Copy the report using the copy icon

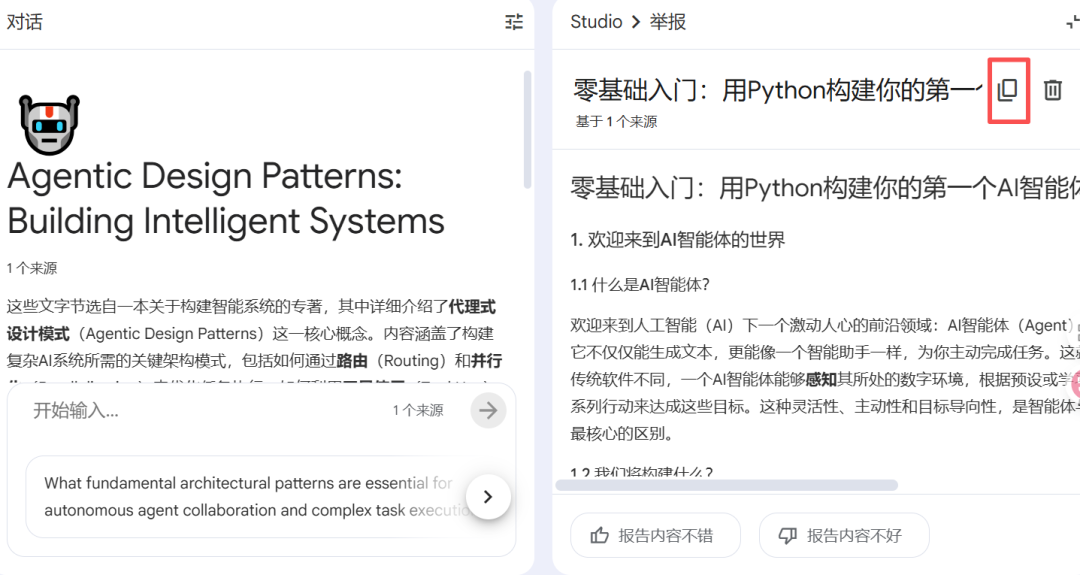pyautogui.click(x=1008, y=90)
